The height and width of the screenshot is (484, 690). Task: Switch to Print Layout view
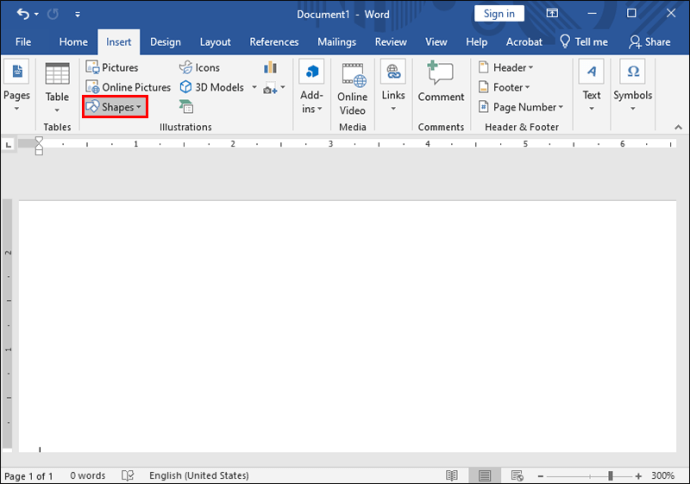point(484,475)
